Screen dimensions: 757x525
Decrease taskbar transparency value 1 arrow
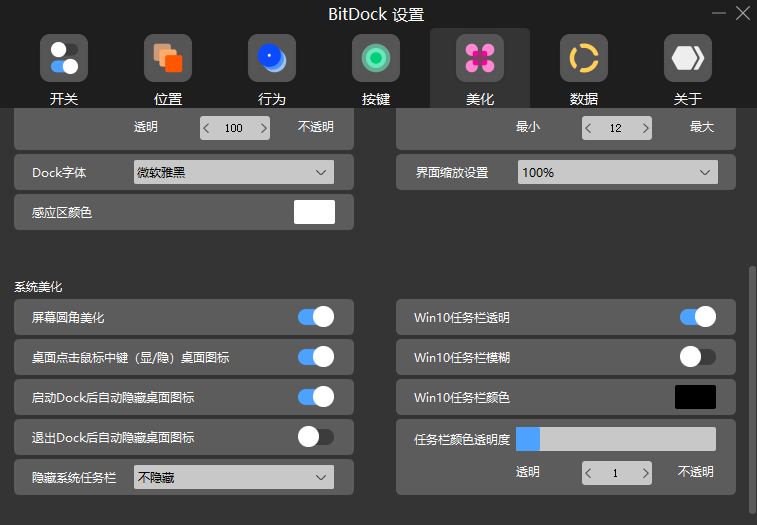pos(588,473)
